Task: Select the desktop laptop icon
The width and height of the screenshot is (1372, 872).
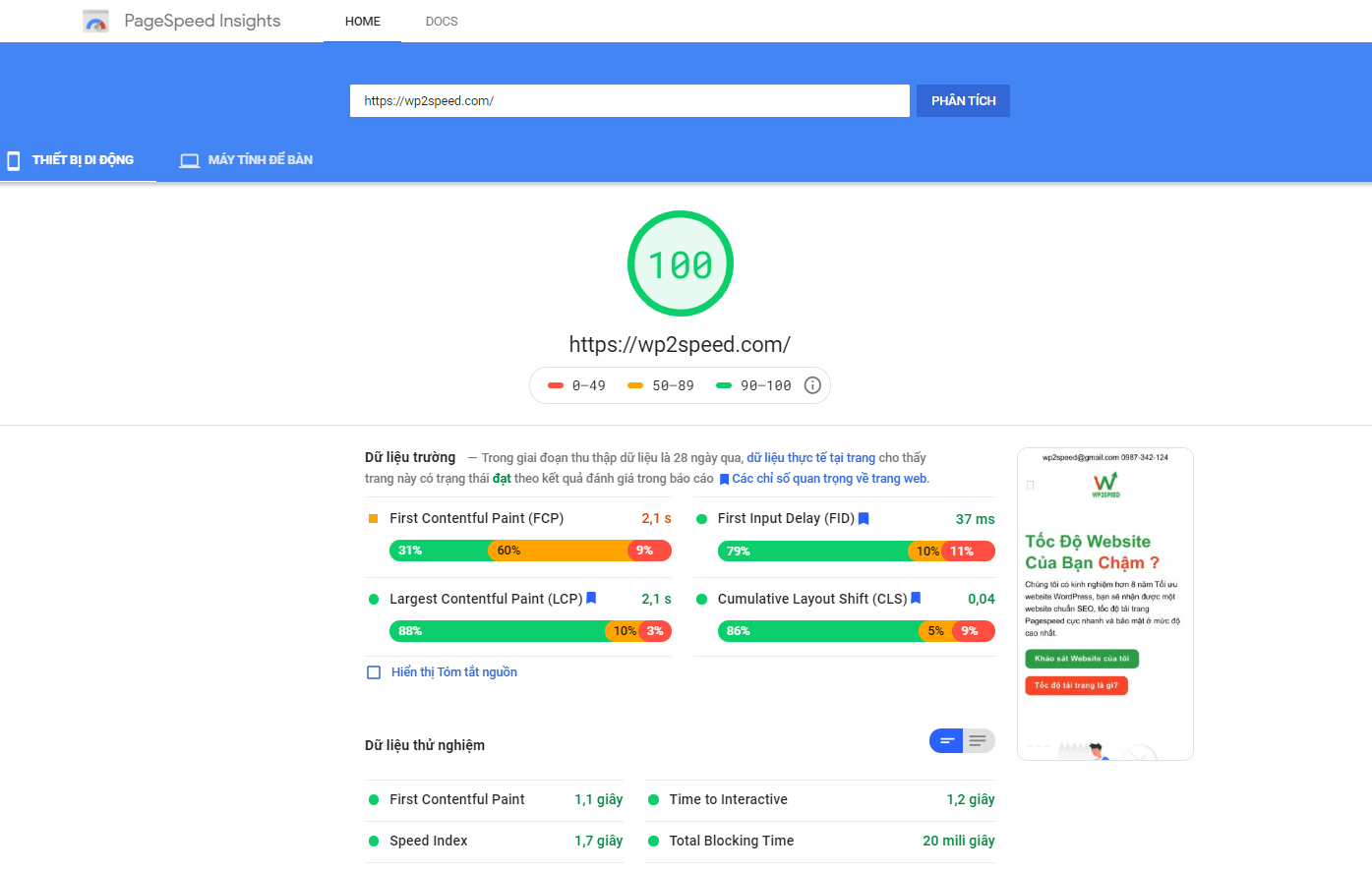Action: [190, 160]
